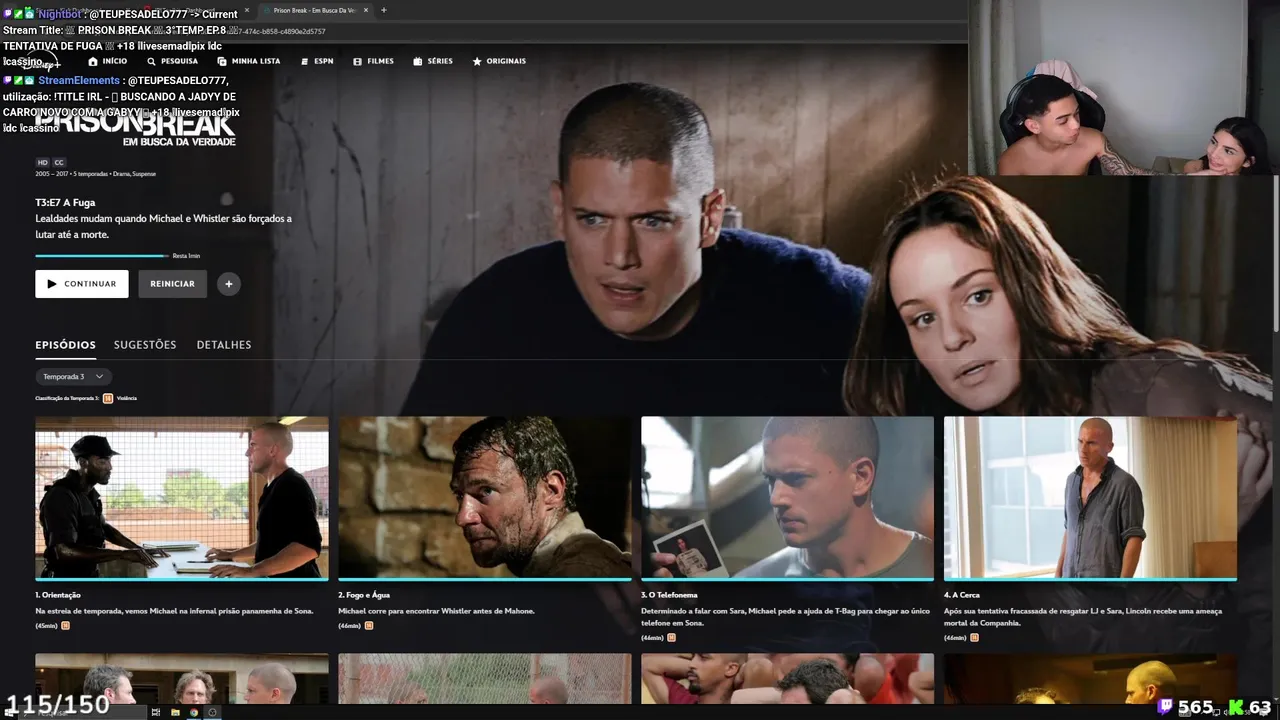Play episode 2 Fogo e Água thumbnail

click(x=485, y=497)
